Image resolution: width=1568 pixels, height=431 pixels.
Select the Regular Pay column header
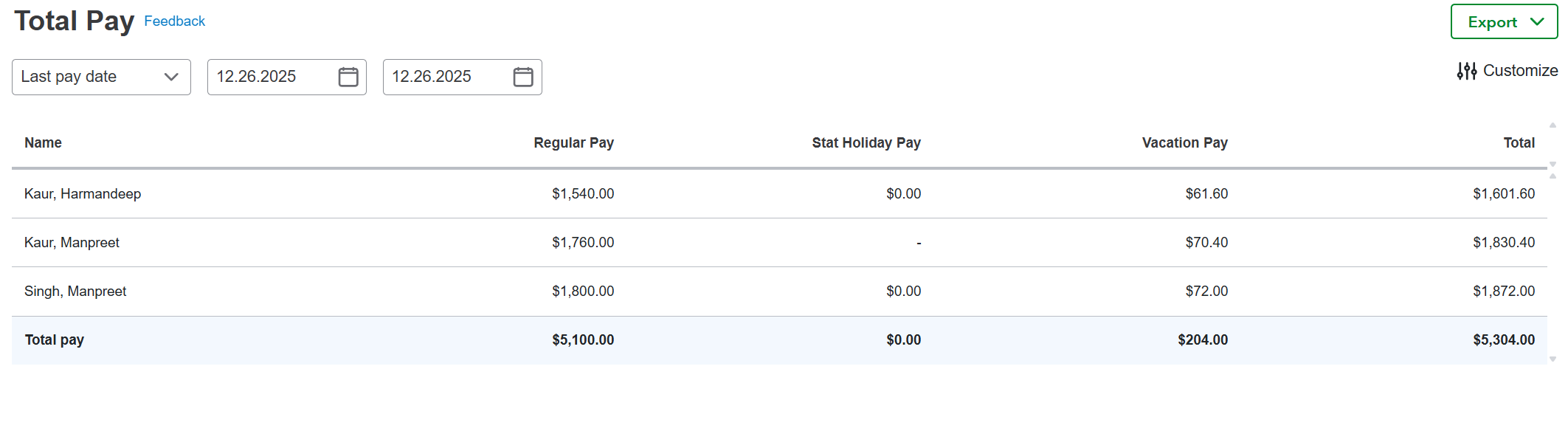click(573, 142)
